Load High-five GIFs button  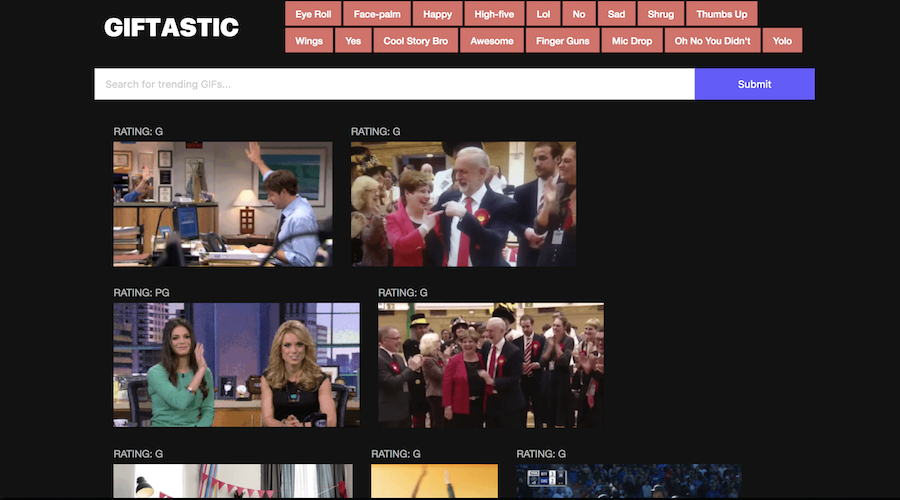pos(494,14)
